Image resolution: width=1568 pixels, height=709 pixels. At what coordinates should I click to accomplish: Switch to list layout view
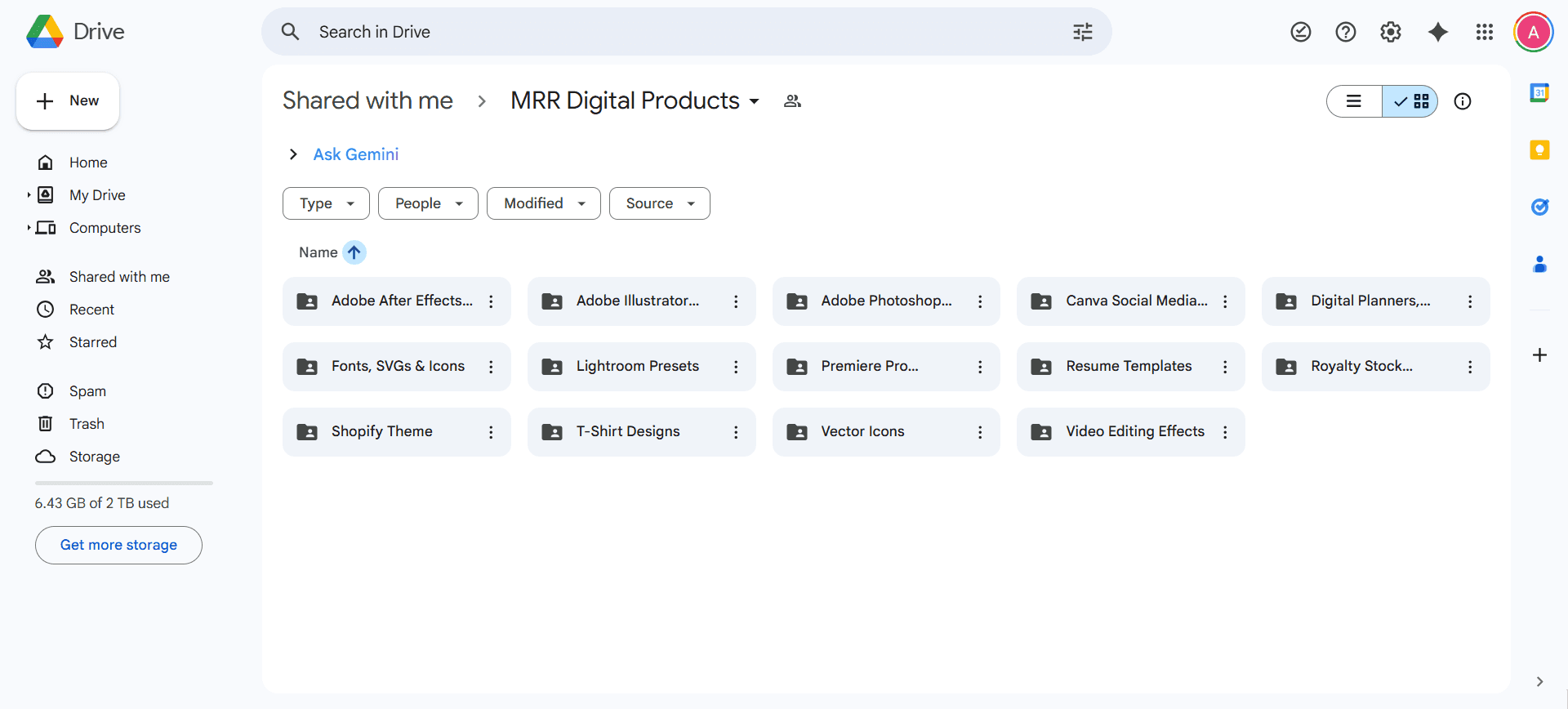click(x=1354, y=101)
